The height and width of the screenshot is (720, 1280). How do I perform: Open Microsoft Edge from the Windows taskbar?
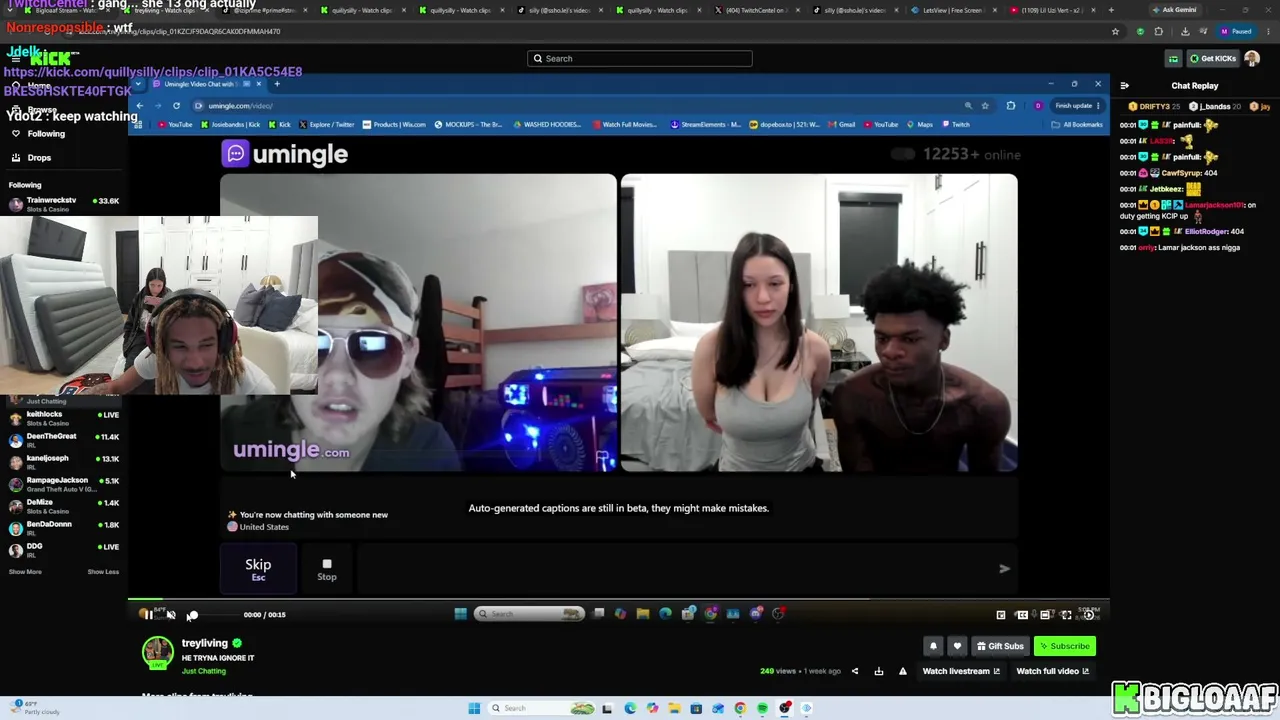(630, 708)
